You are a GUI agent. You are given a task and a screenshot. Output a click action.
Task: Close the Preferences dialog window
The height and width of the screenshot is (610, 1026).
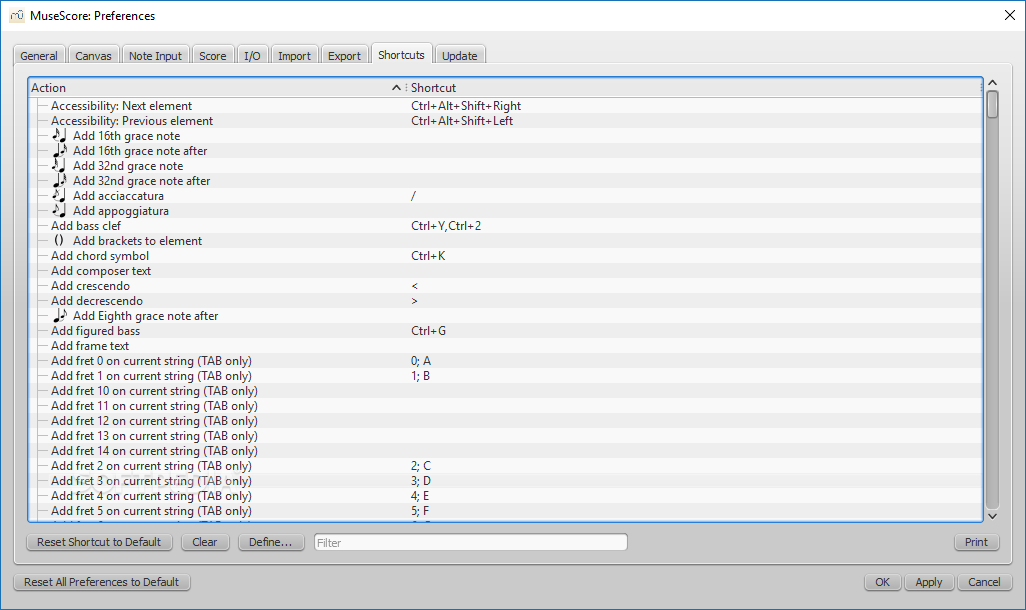[x=1010, y=15]
